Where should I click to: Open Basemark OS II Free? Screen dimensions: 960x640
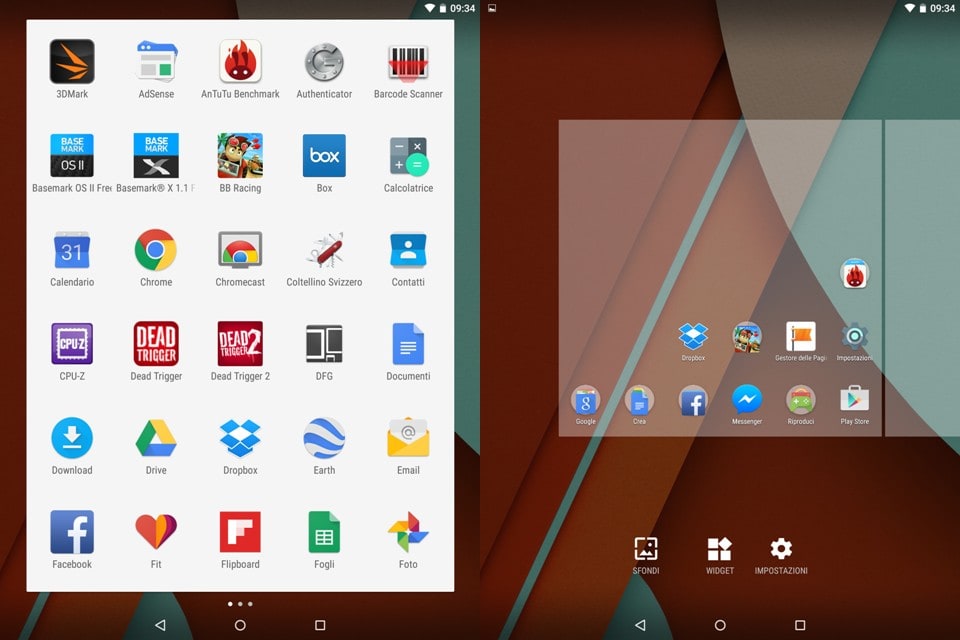point(72,156)
